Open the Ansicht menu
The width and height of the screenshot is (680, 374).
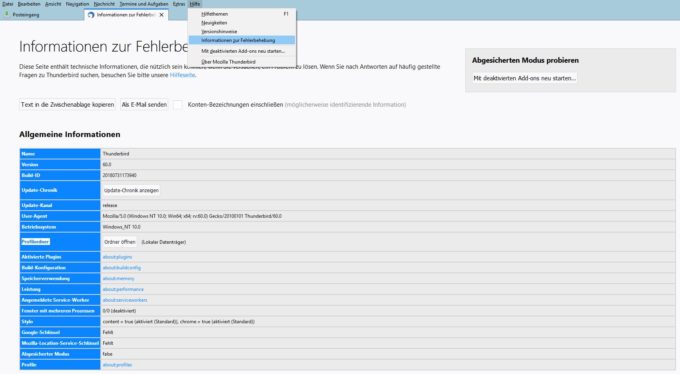pos(53,4)
